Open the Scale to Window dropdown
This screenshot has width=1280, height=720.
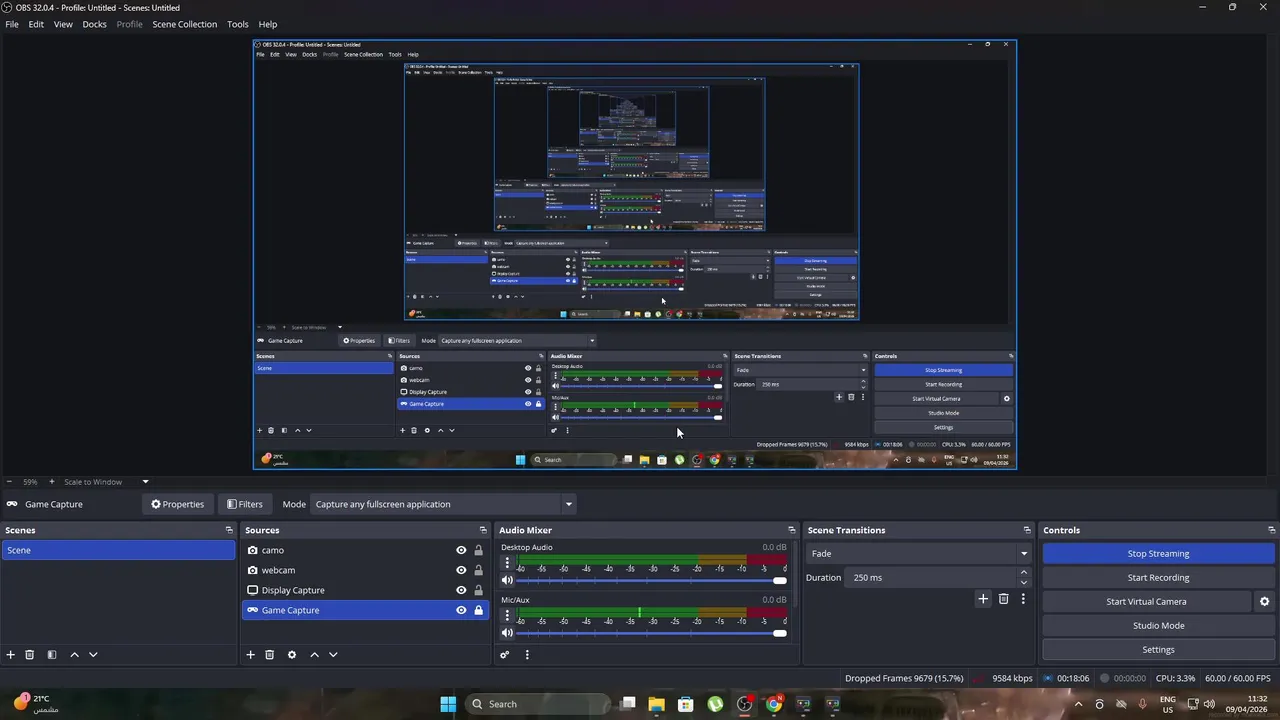106,482
